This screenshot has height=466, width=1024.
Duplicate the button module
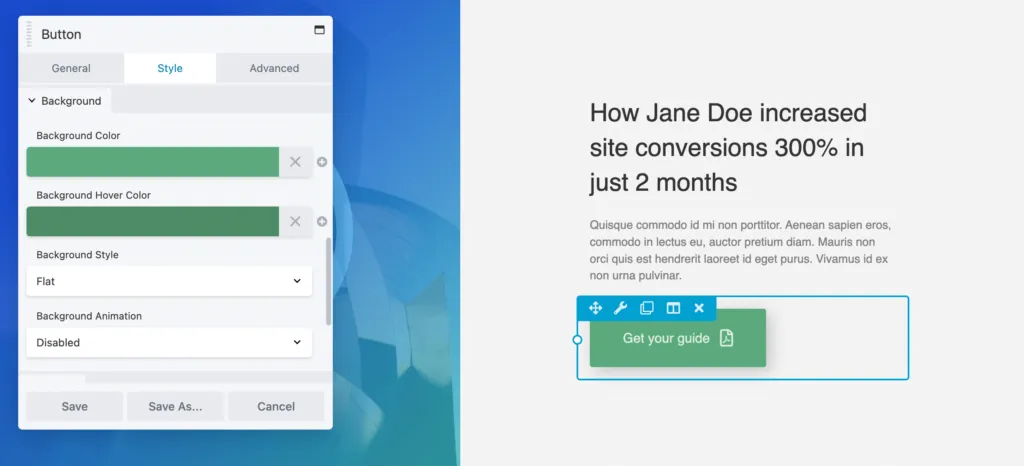(647, 308)
